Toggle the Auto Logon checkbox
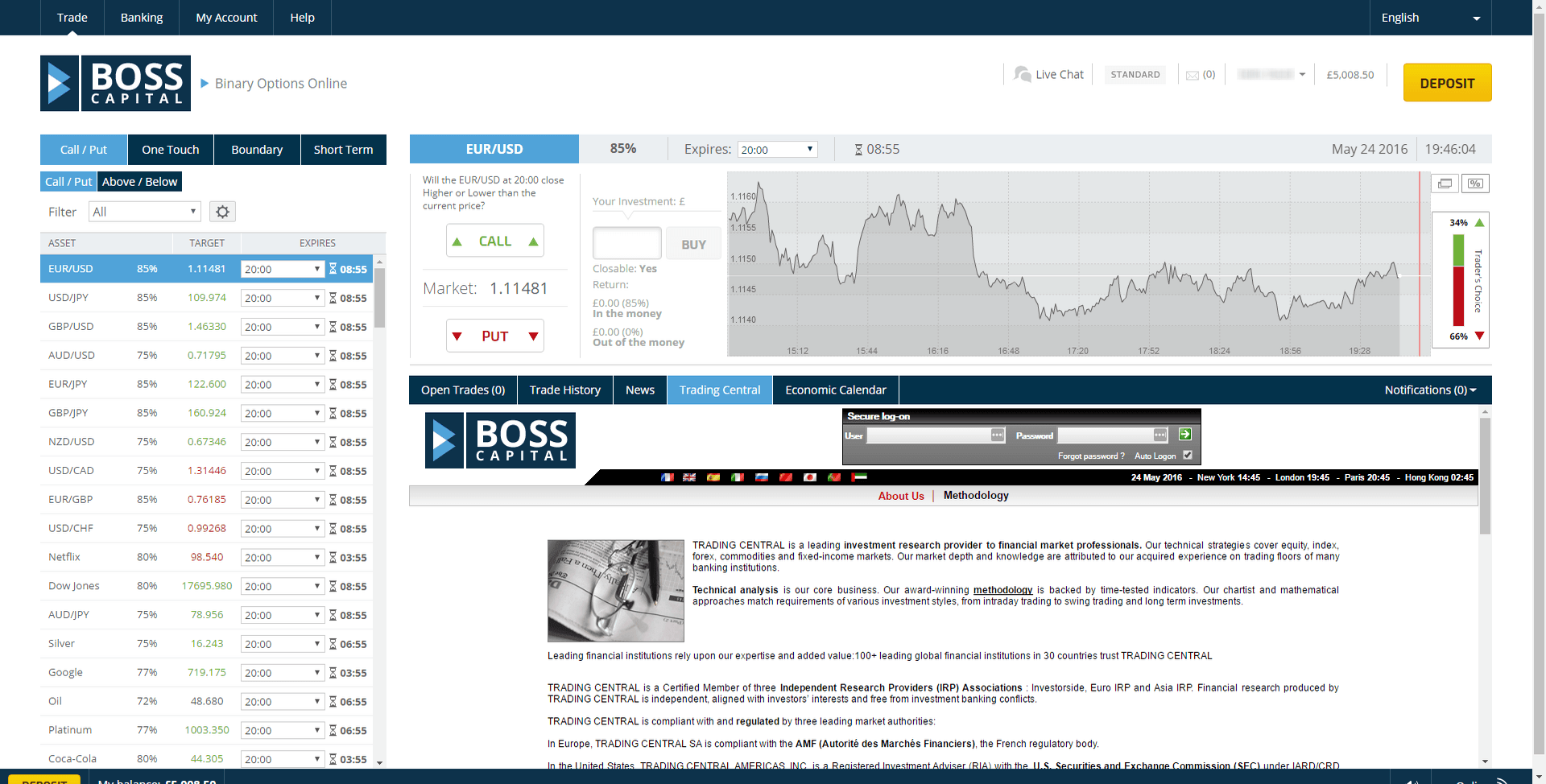This screenshot has height=784, width=1546. coord(1187,455)
